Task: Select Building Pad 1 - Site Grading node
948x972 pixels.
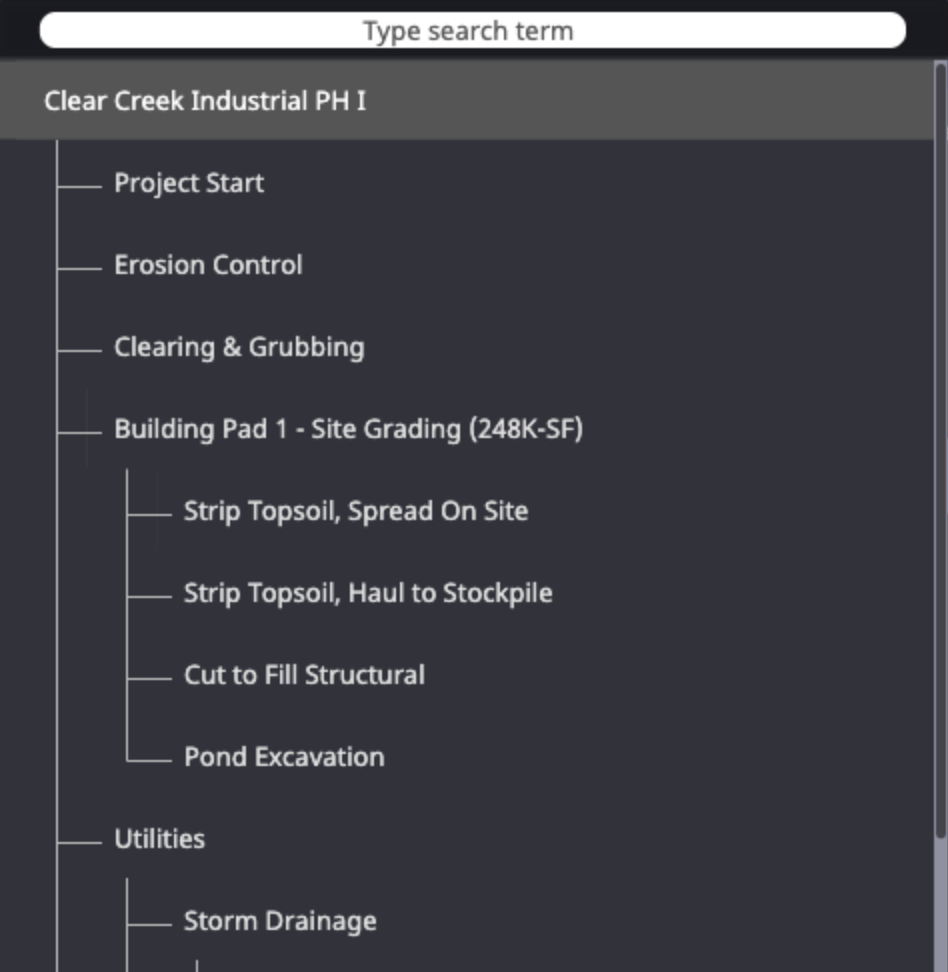Action: (x=348, y=429)
